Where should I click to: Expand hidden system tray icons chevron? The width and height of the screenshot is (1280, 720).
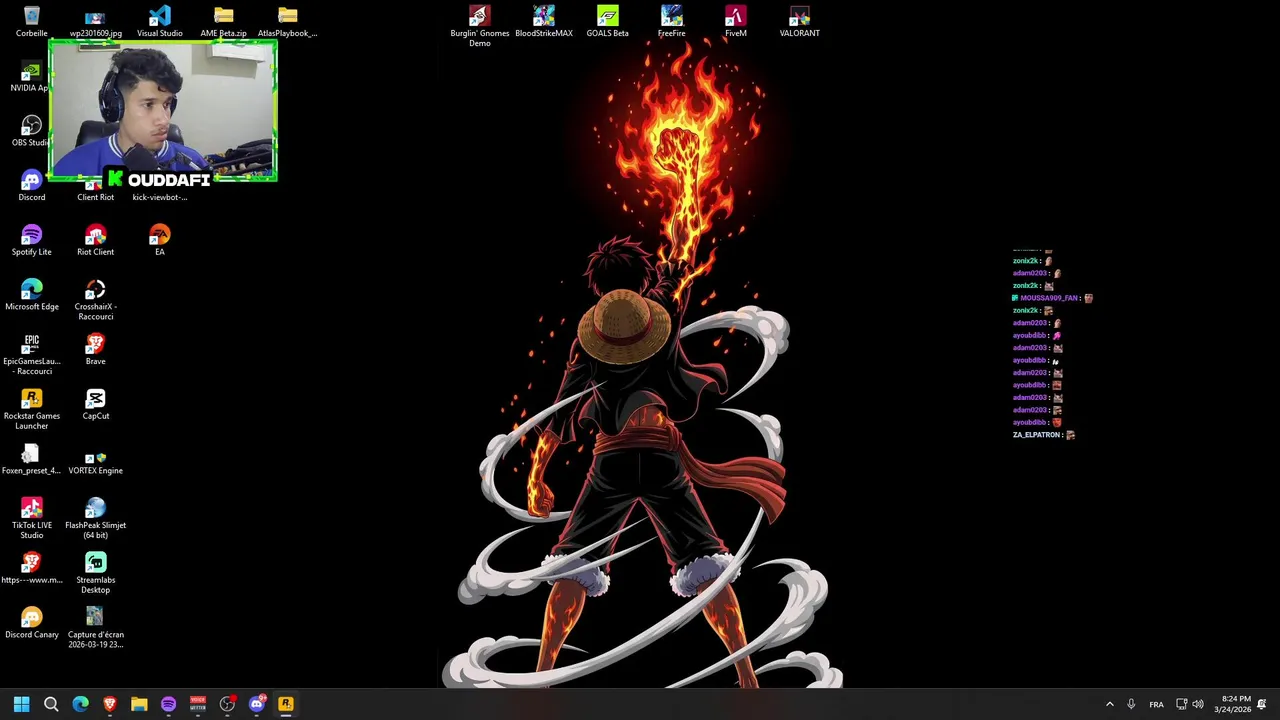coord(1109,704)
